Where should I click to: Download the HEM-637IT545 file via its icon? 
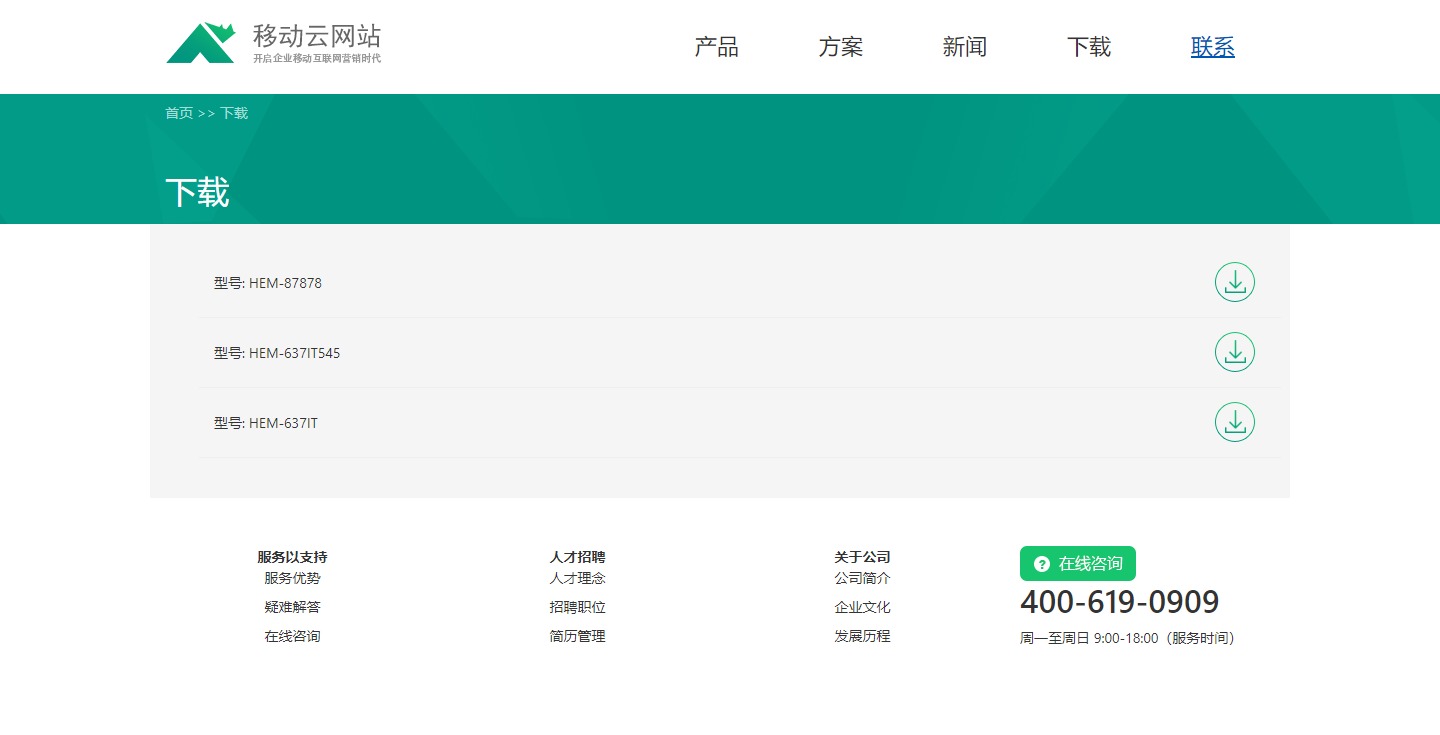[x=1234, y=353]
